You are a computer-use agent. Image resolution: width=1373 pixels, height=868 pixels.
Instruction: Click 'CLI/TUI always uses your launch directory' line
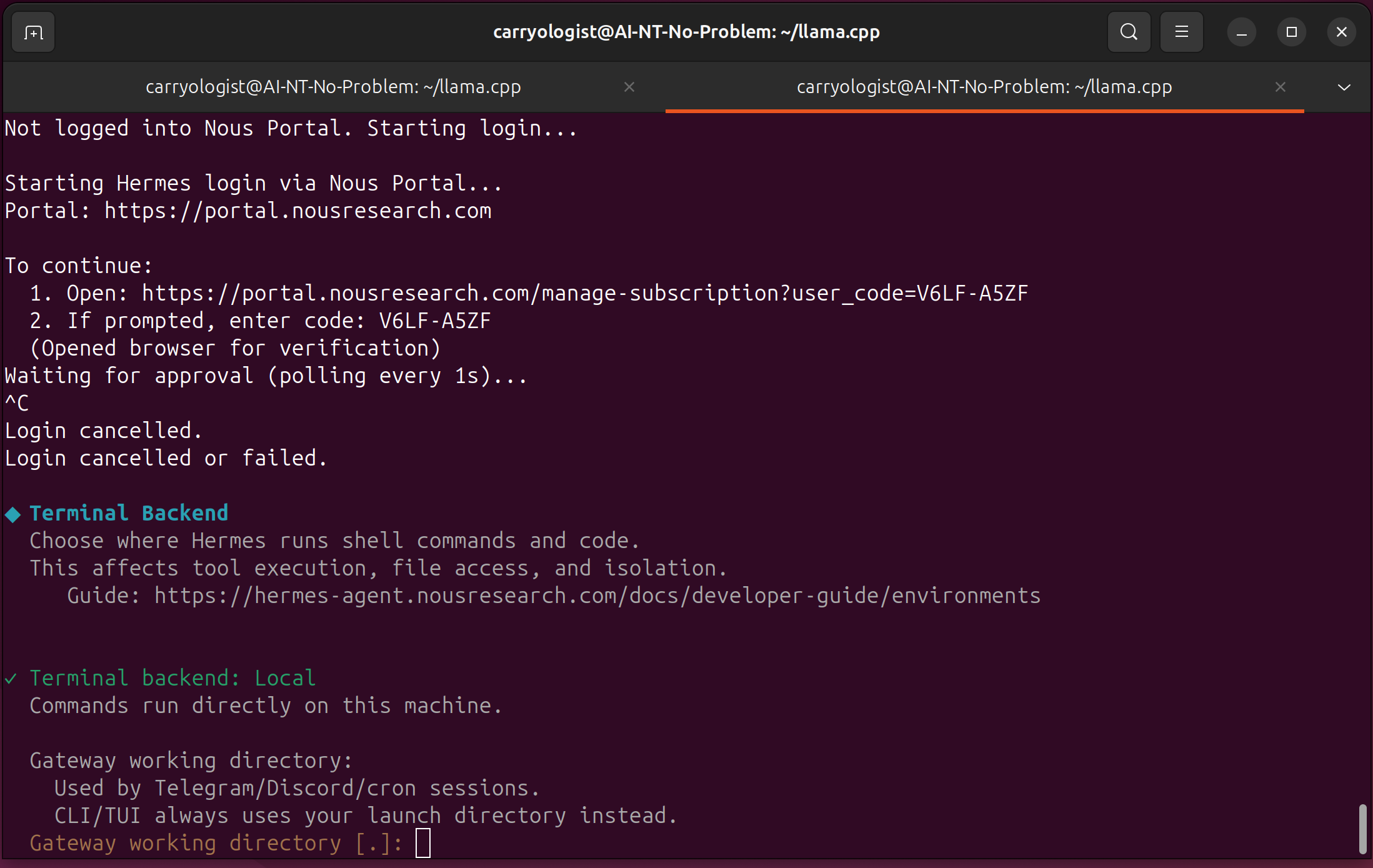coord(366,816)
